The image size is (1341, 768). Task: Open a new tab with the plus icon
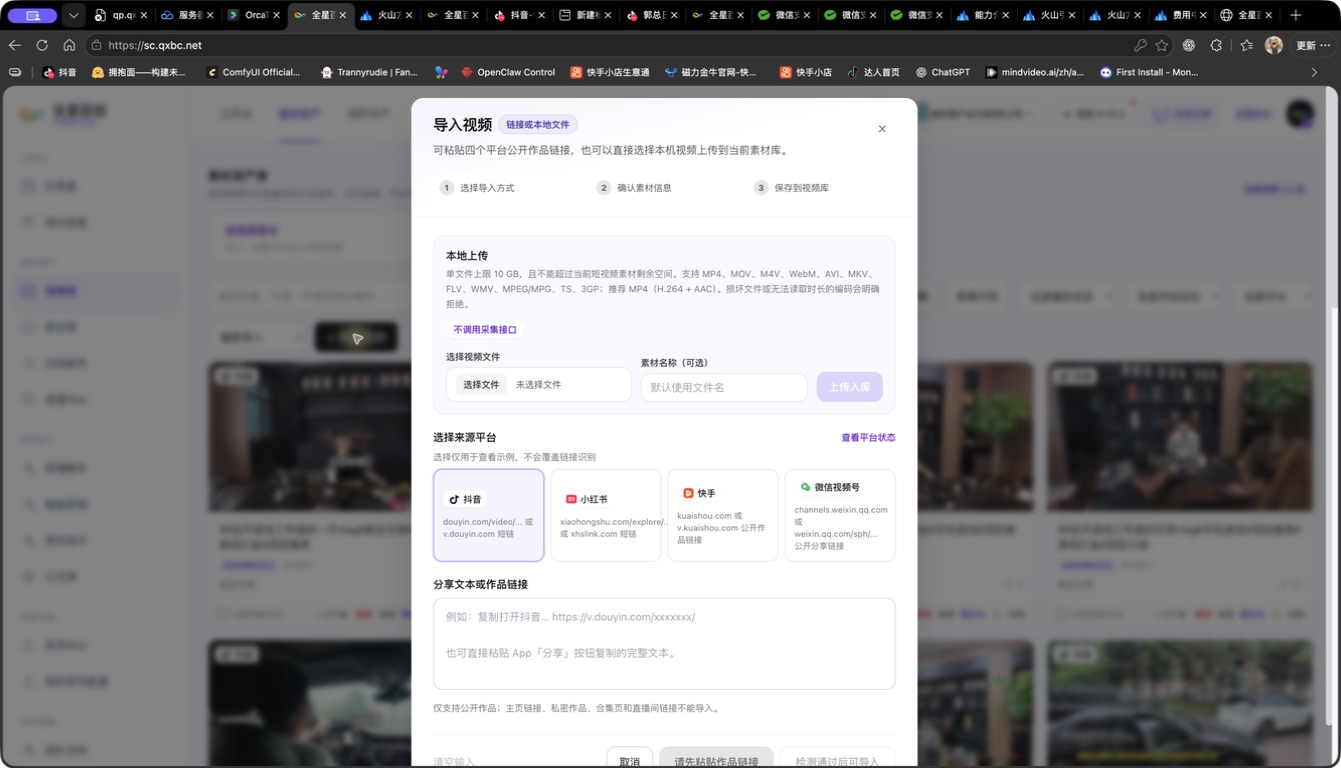[1296, 15]
